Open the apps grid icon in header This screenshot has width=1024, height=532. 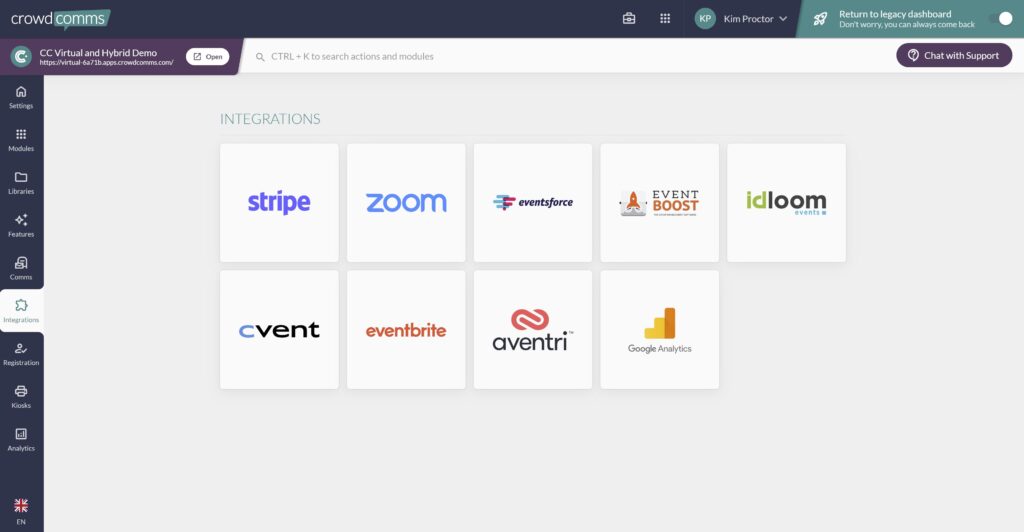point(665,18)
